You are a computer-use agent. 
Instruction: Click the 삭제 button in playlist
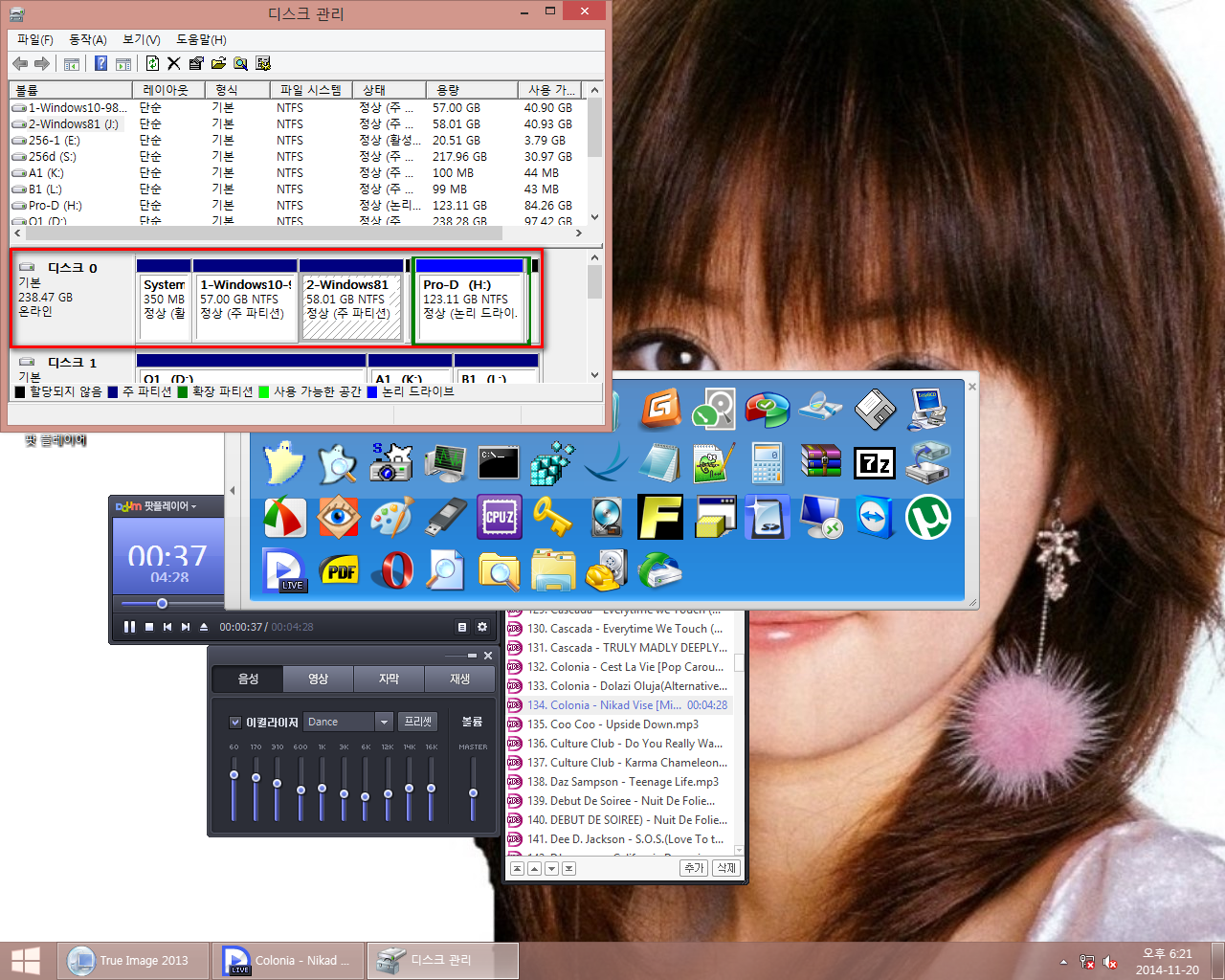[726, 868]
